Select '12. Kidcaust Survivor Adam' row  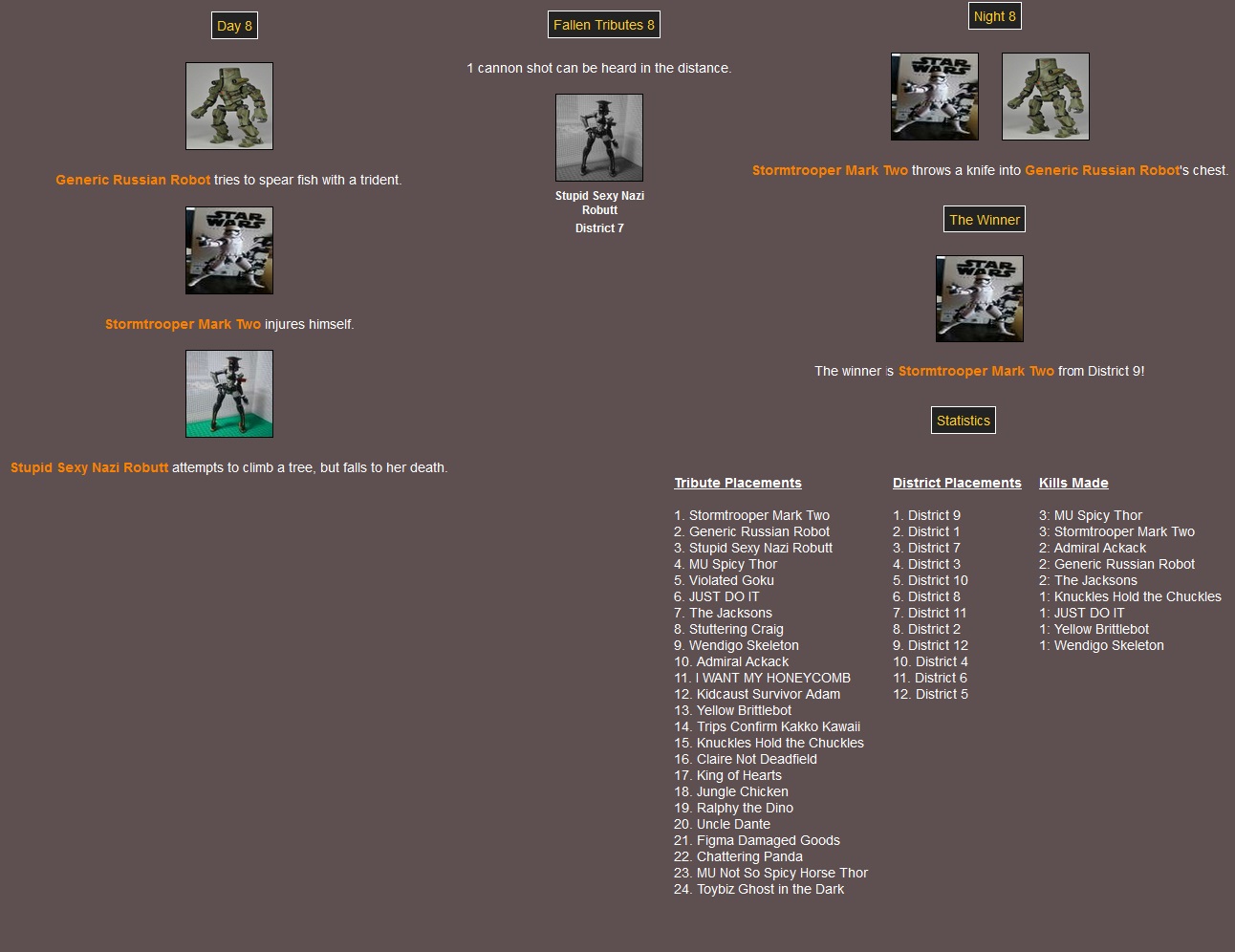[757, 694]
